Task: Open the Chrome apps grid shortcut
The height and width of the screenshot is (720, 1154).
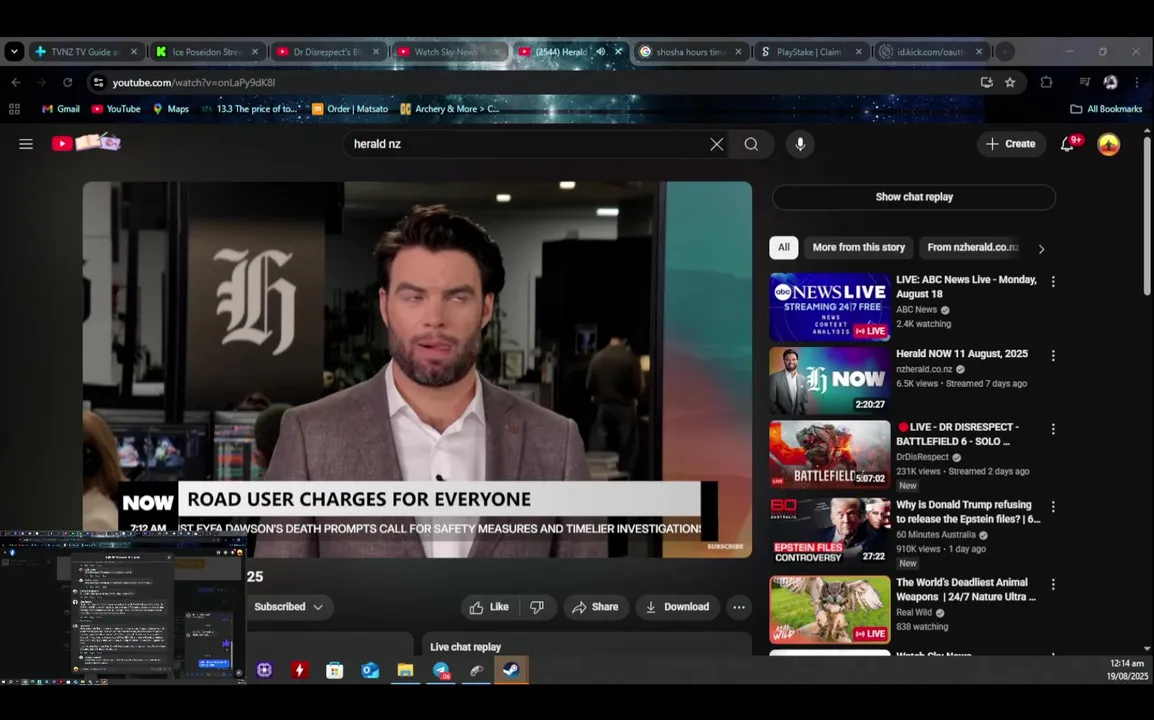Action: [14, 109]
